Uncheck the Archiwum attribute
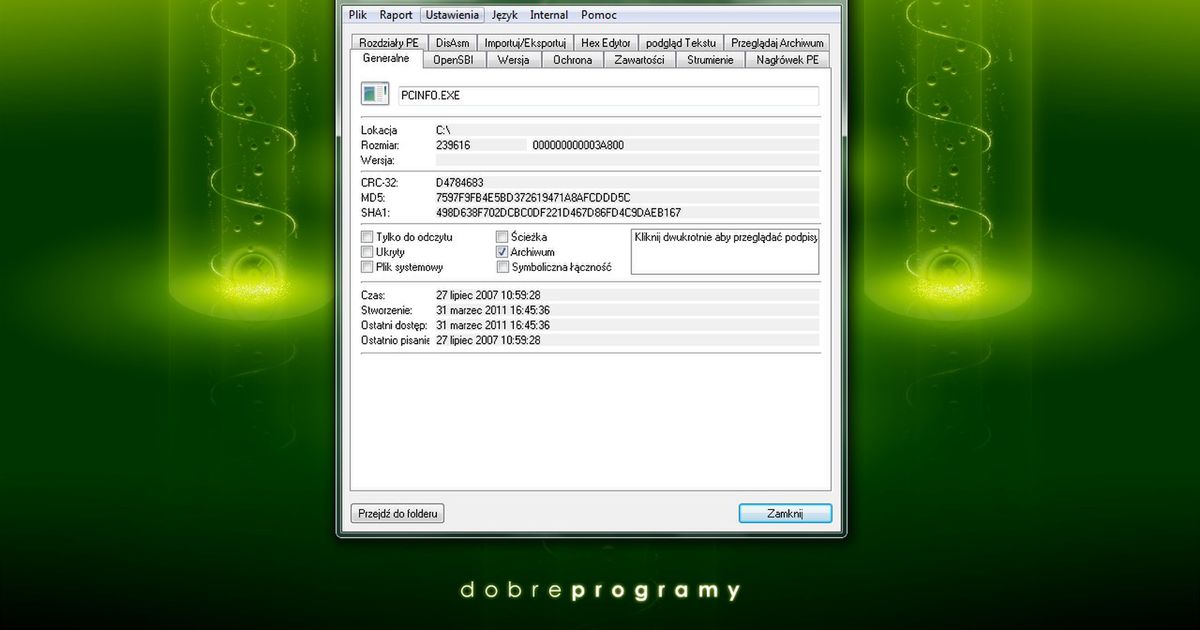This screenshot has width=1200, height=630. point(502,252)
